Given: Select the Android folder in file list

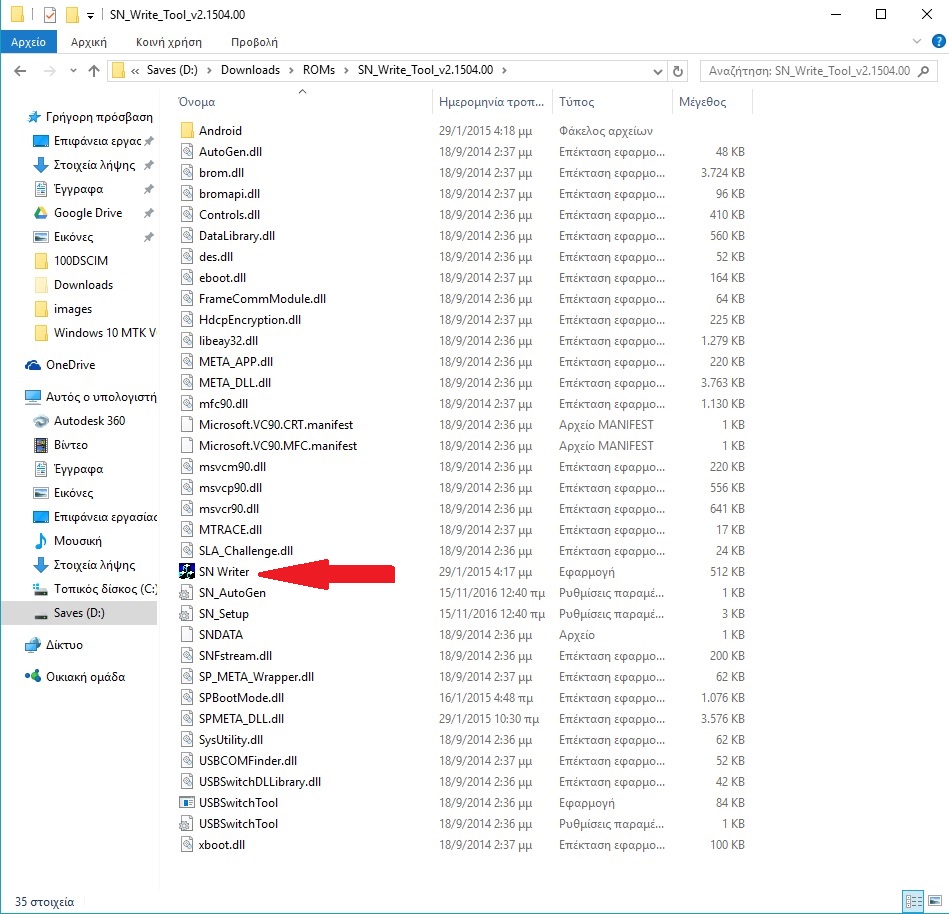Looking at the screenshot, I should tap(220, 131).
